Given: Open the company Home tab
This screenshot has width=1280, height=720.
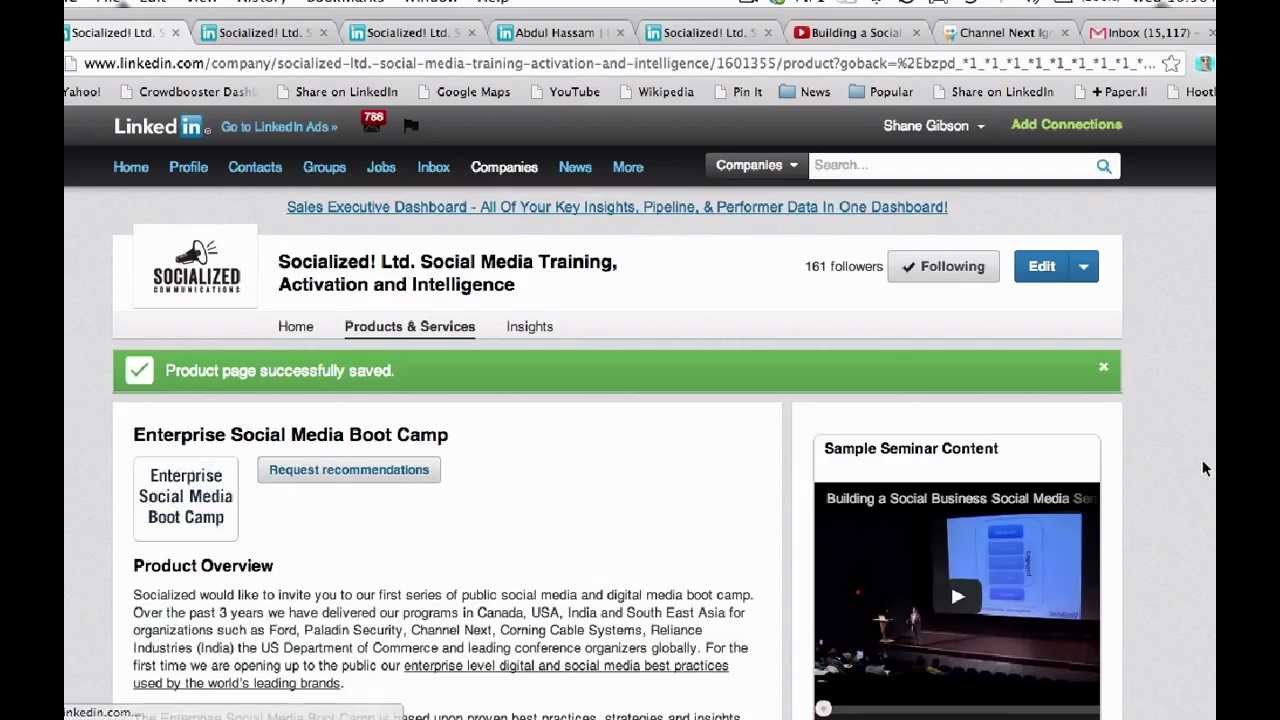Looking at the screenshot, I should [296, 327].
